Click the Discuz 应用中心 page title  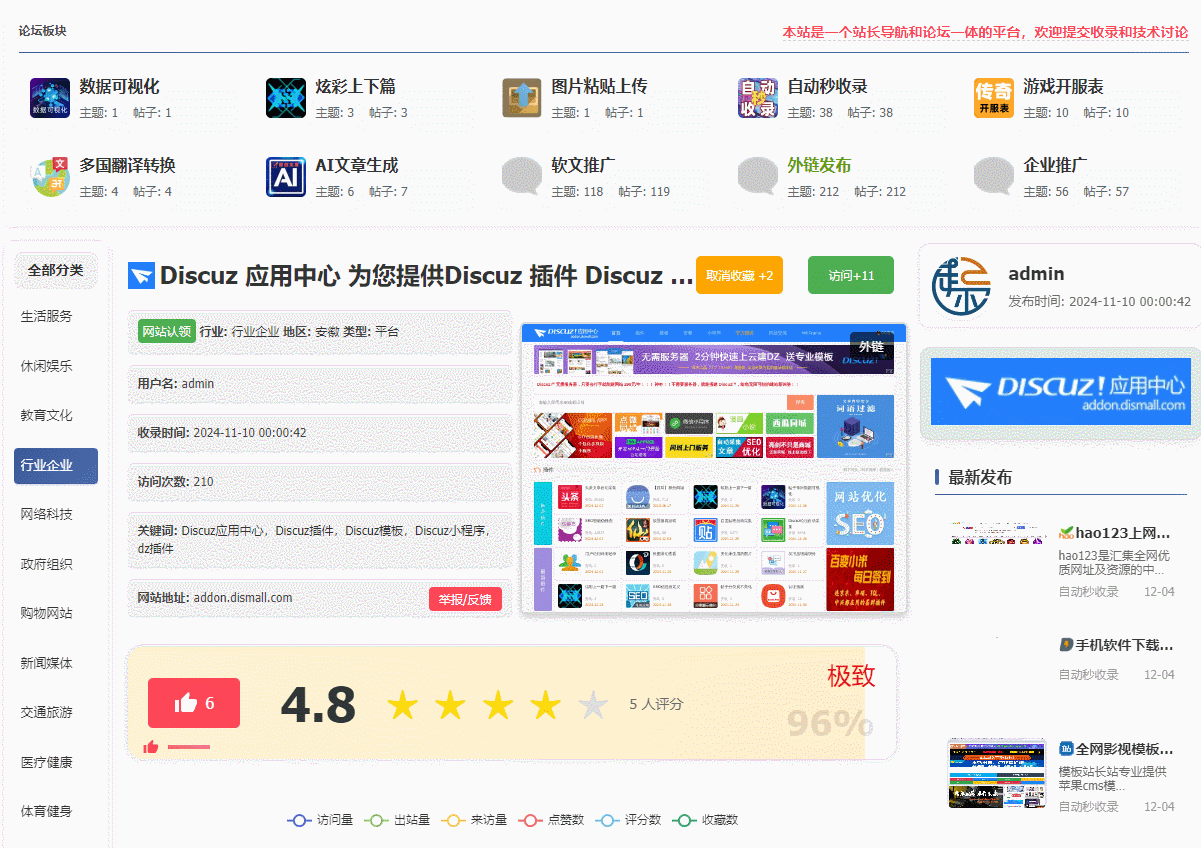click(427, 276)
